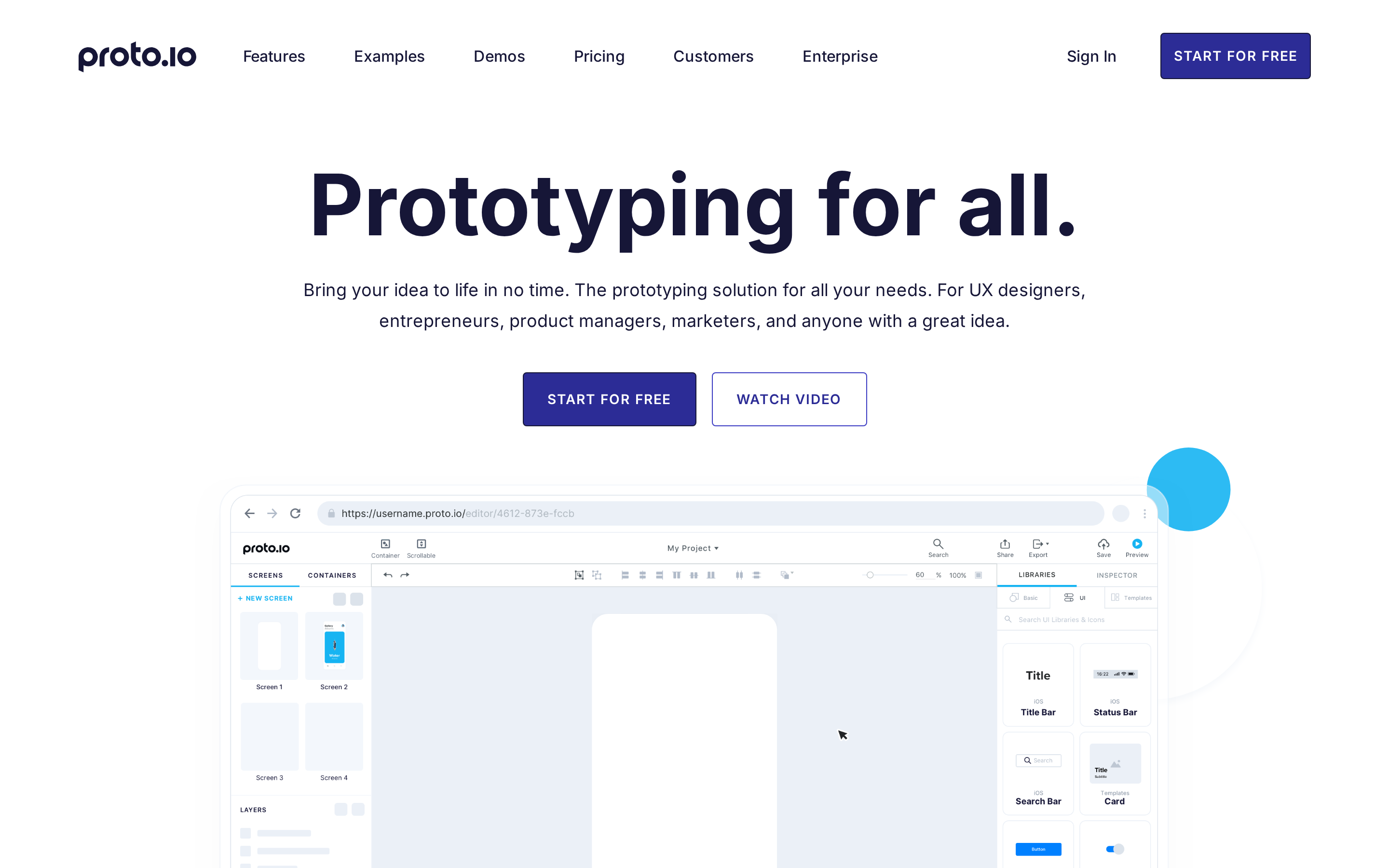Click the Container tool icon
Viewport: 1389px width, 868px height.
(386, 543)
